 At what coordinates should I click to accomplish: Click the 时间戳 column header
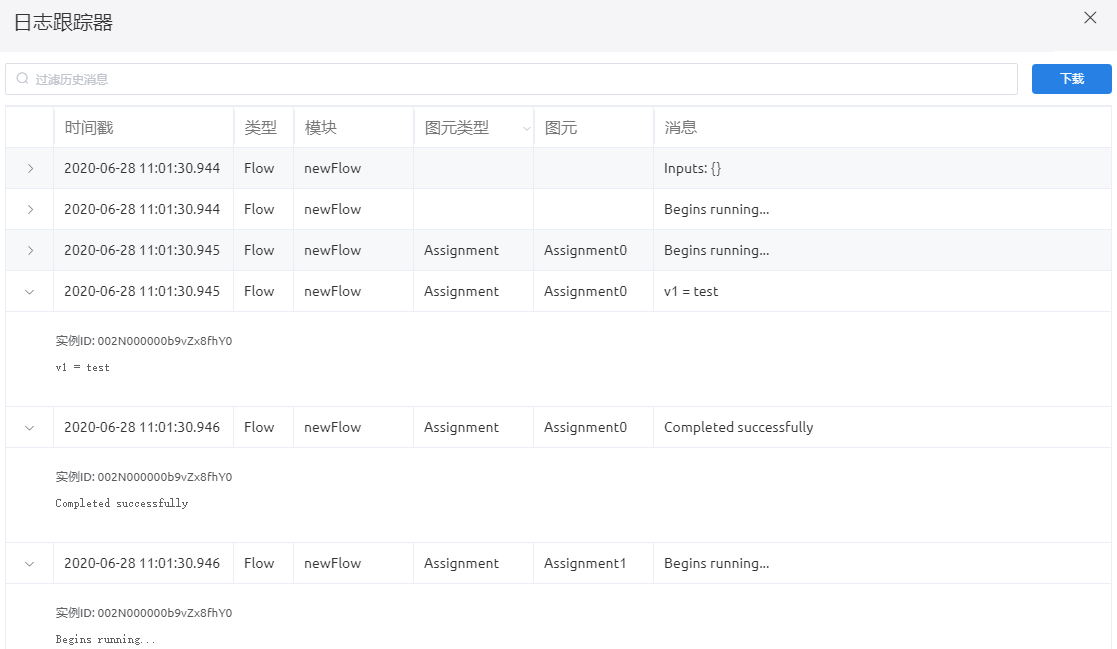click(89, 128)
